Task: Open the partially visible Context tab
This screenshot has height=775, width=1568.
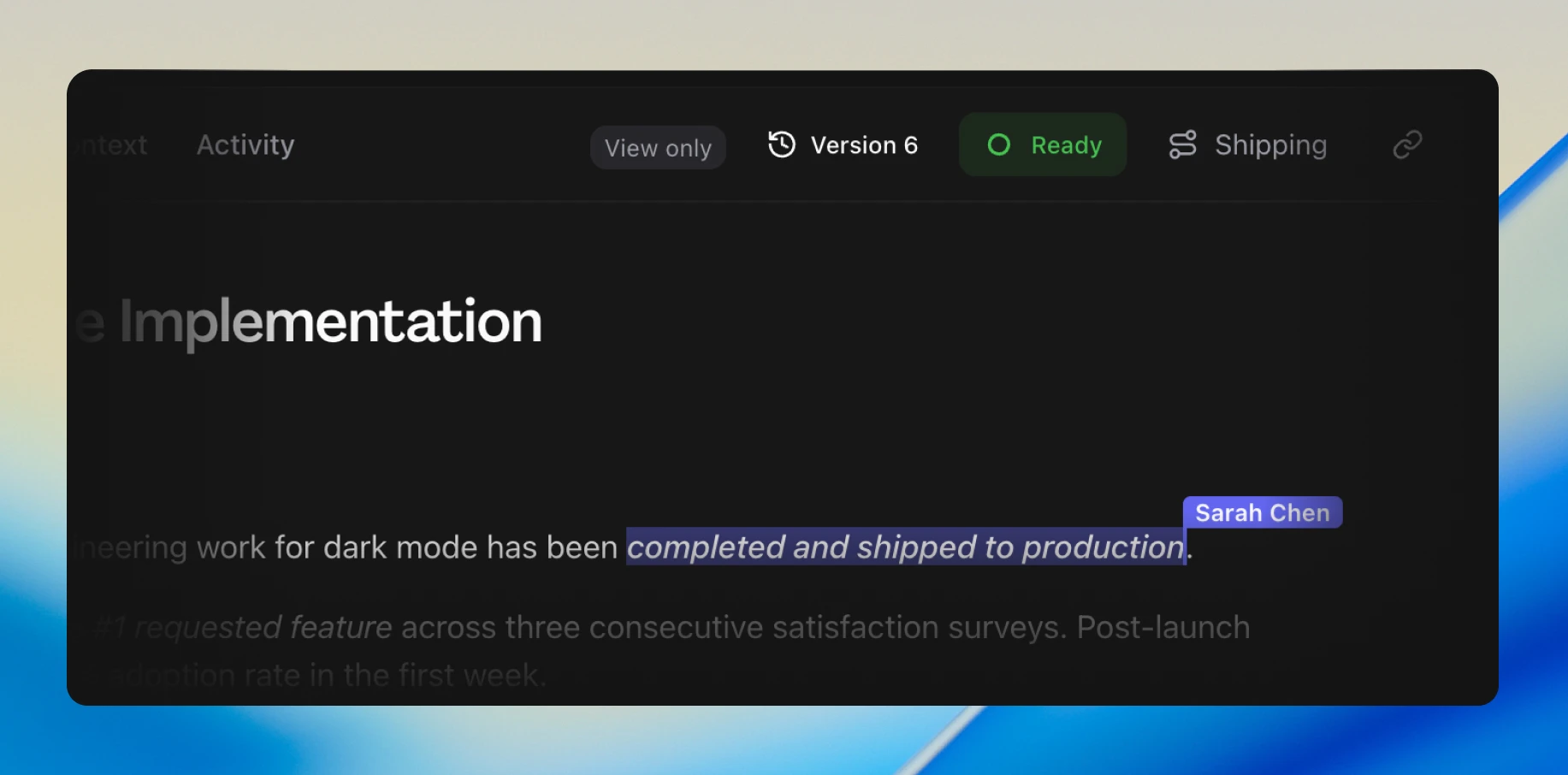Action: point(113,145)
